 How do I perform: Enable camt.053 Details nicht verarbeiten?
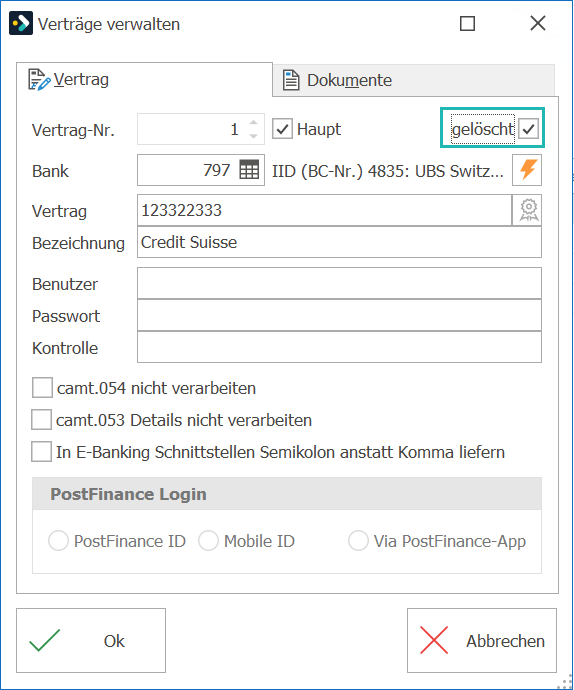[x=41, y=419]
